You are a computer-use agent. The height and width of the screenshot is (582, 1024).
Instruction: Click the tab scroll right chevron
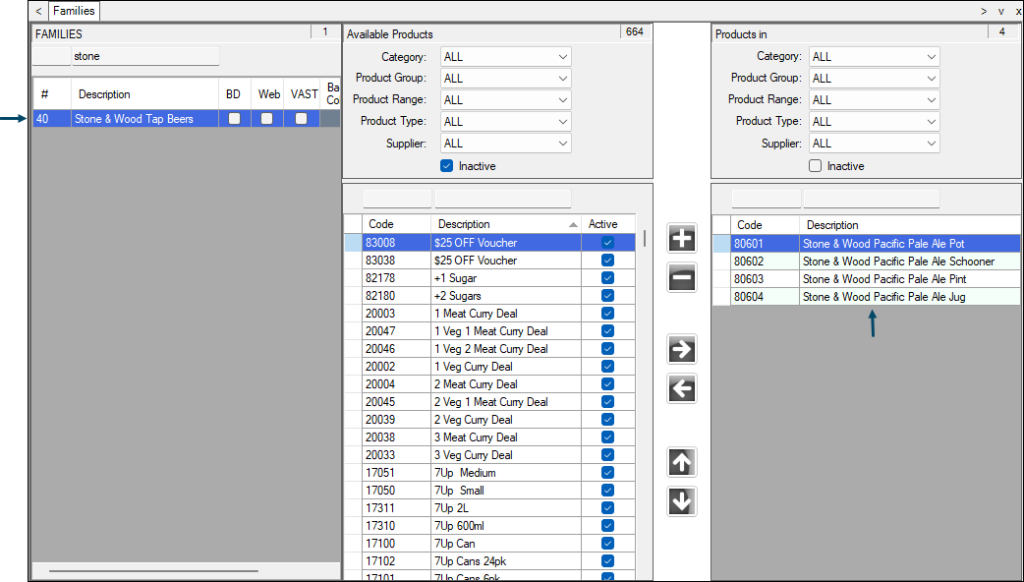pyautogui.click(x=984, y=11)
